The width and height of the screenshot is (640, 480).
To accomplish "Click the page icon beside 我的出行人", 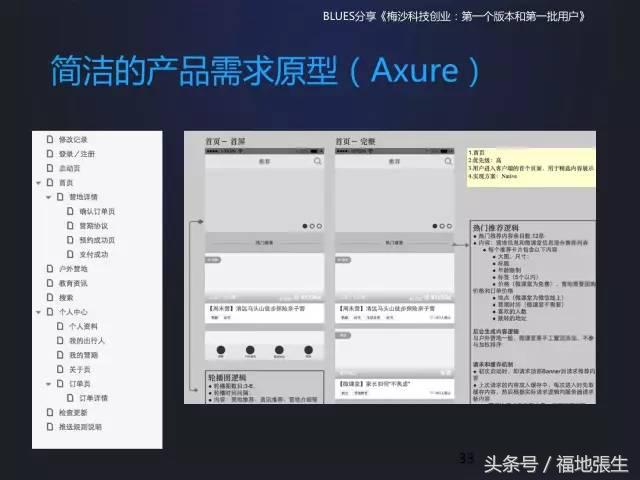I will click(x=60, y=341).
